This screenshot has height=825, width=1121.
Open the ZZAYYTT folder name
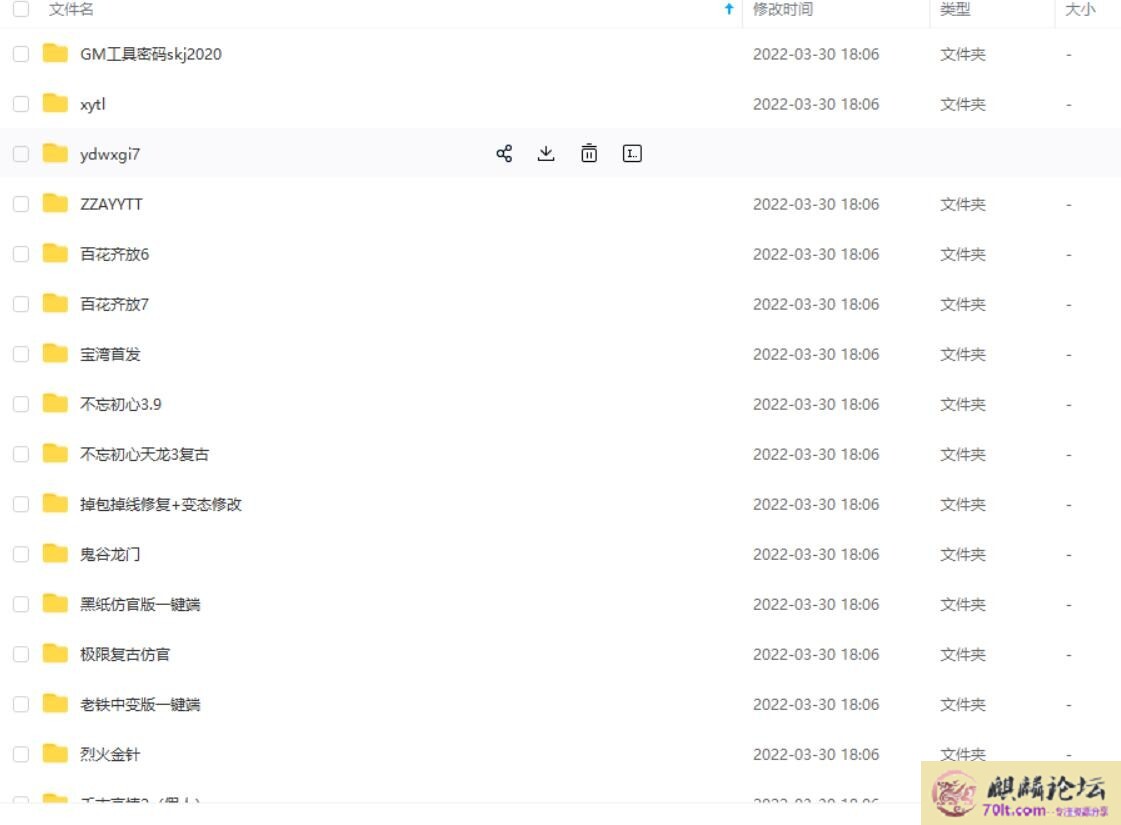pos(112,204)
